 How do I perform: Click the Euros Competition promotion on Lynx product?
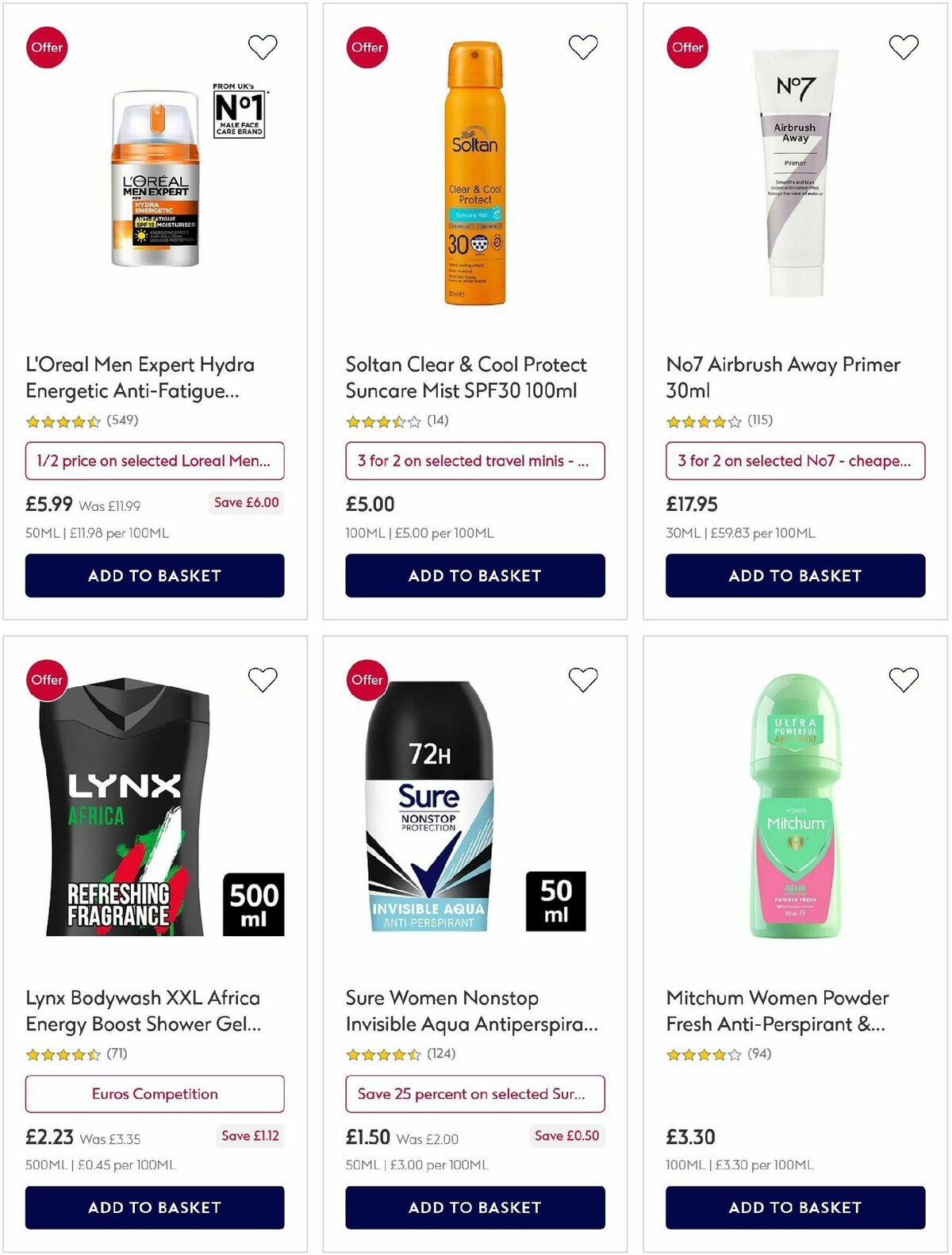pos(155,1094)
